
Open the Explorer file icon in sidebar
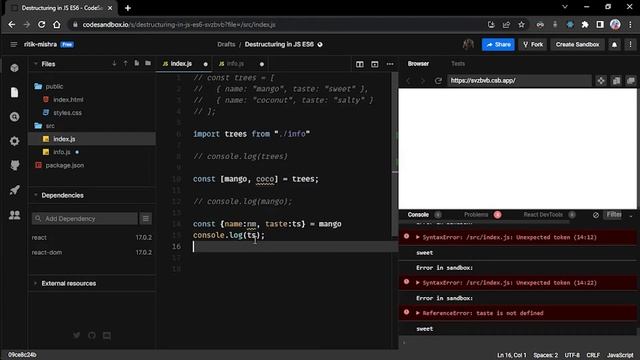pos(14,92)
